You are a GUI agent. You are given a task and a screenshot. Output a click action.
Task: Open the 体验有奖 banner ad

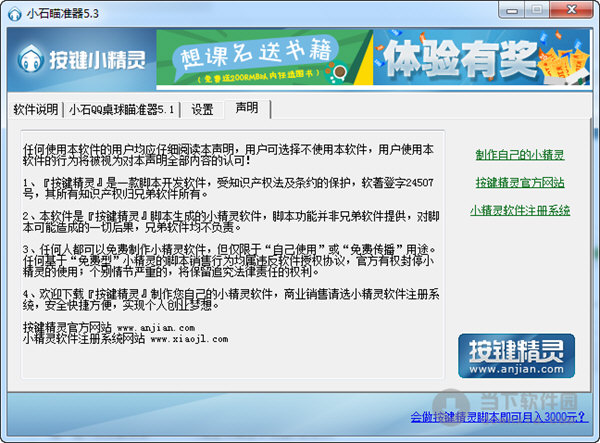pos(482,58)
